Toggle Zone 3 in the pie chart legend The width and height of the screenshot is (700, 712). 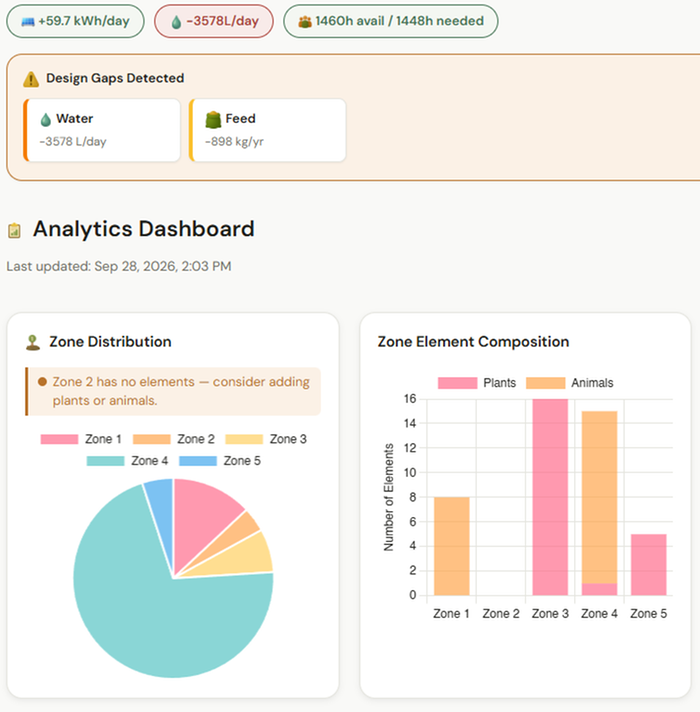tap(266, 439)
